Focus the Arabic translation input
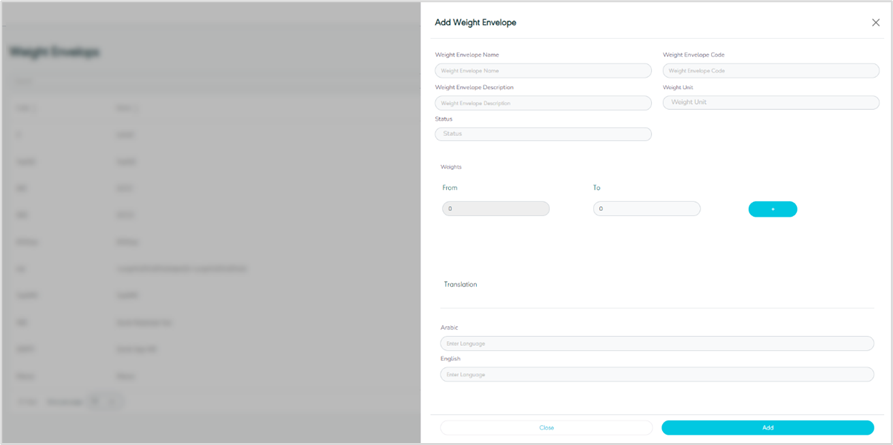893x445 pixels. coord(657,343)
